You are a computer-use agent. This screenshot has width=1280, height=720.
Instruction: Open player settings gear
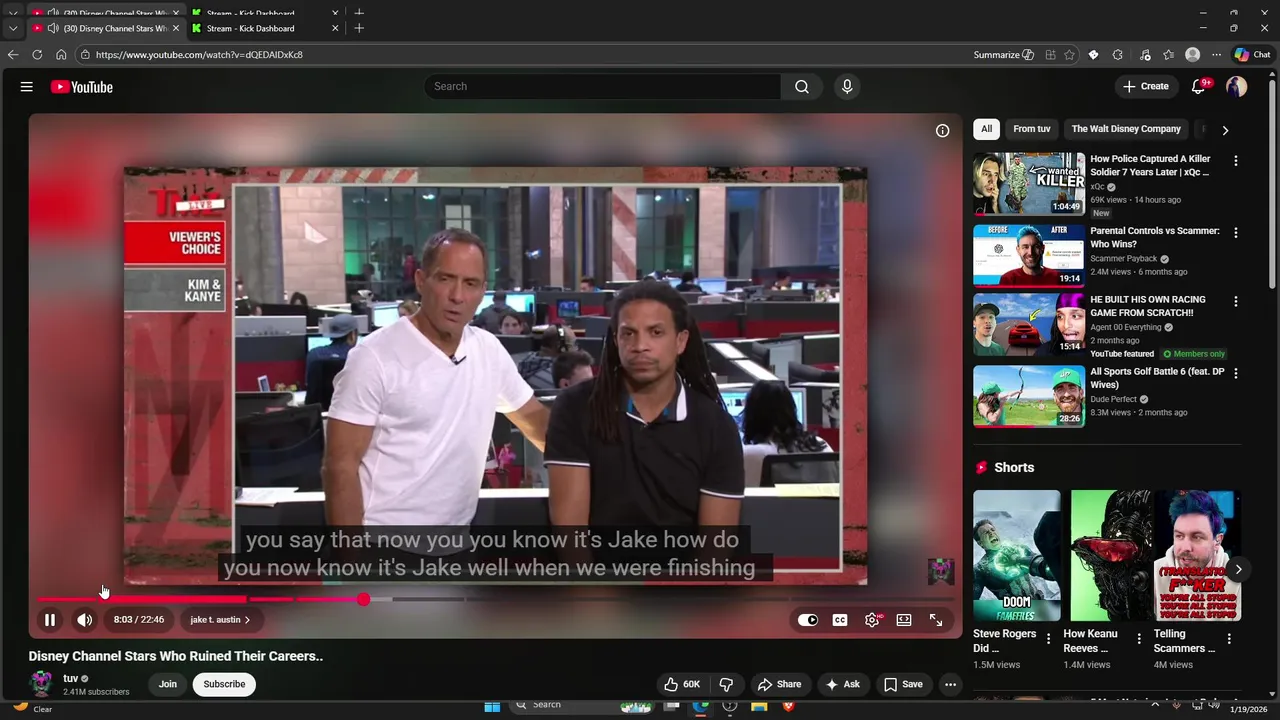pos(872,620)
